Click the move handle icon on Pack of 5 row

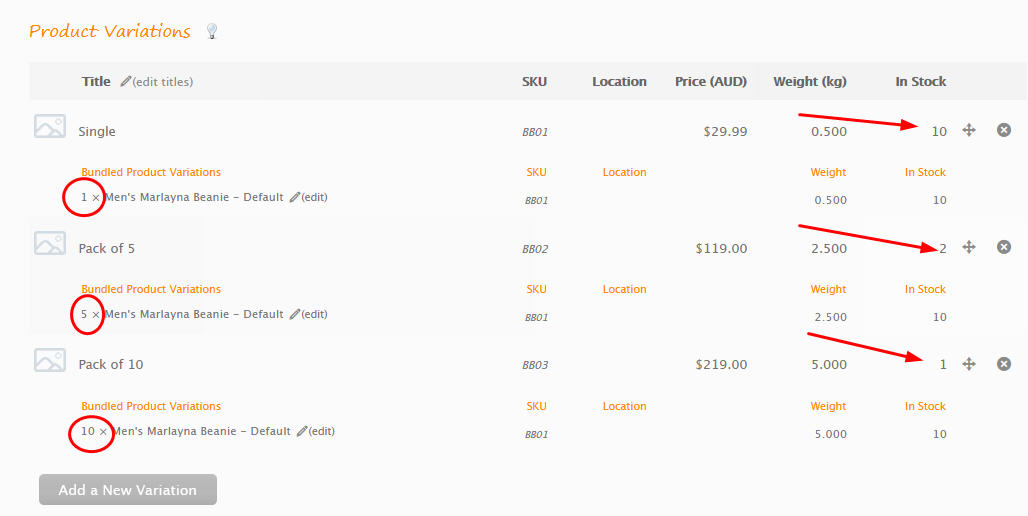969,247
